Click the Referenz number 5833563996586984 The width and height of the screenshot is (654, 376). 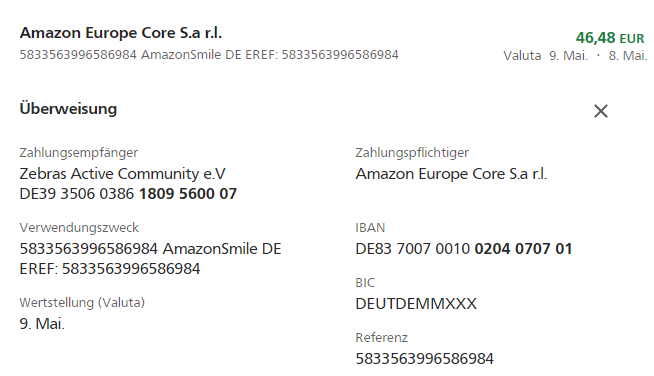click(x=424, y=358)
